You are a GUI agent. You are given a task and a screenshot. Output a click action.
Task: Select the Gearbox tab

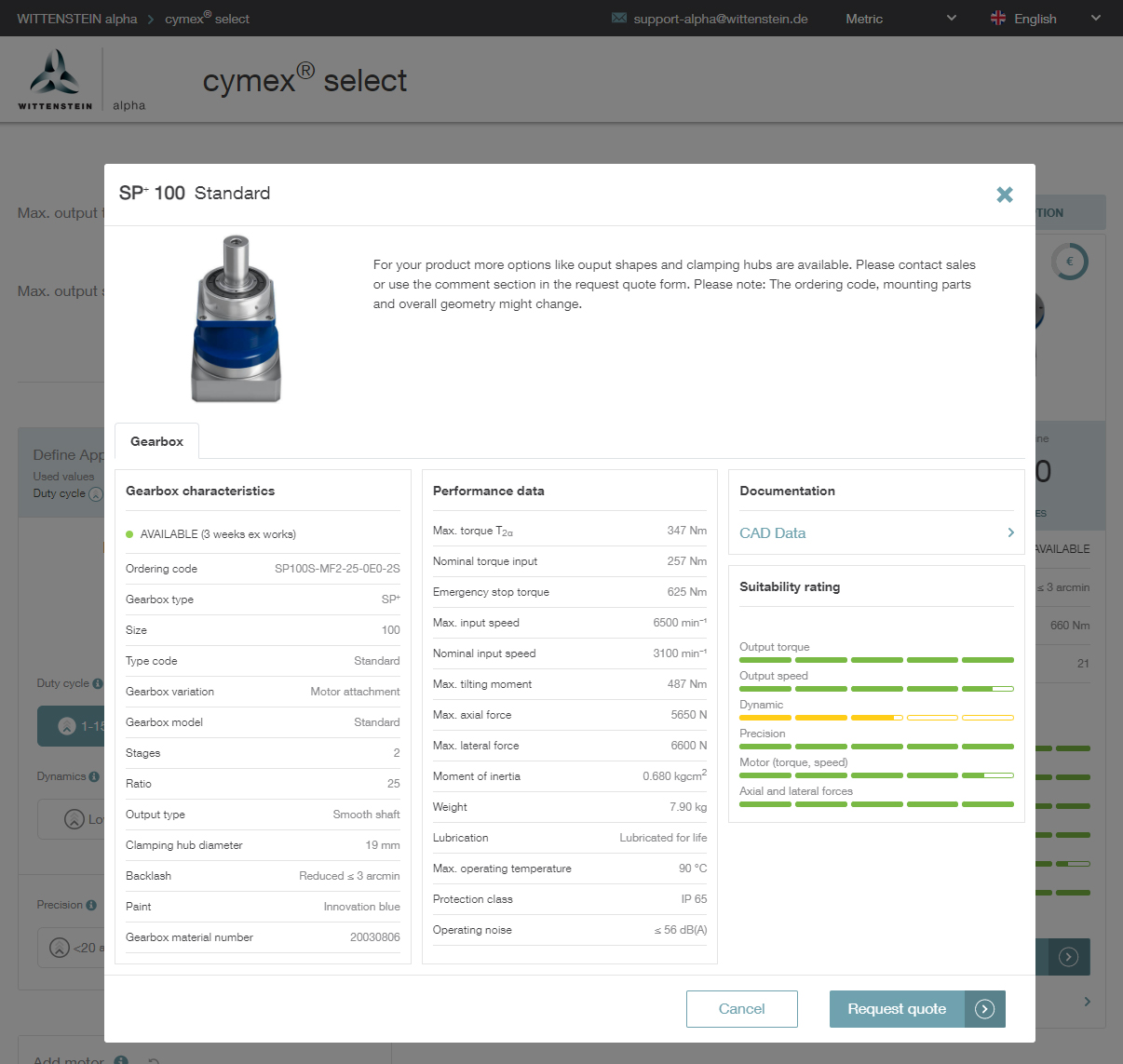156,441
